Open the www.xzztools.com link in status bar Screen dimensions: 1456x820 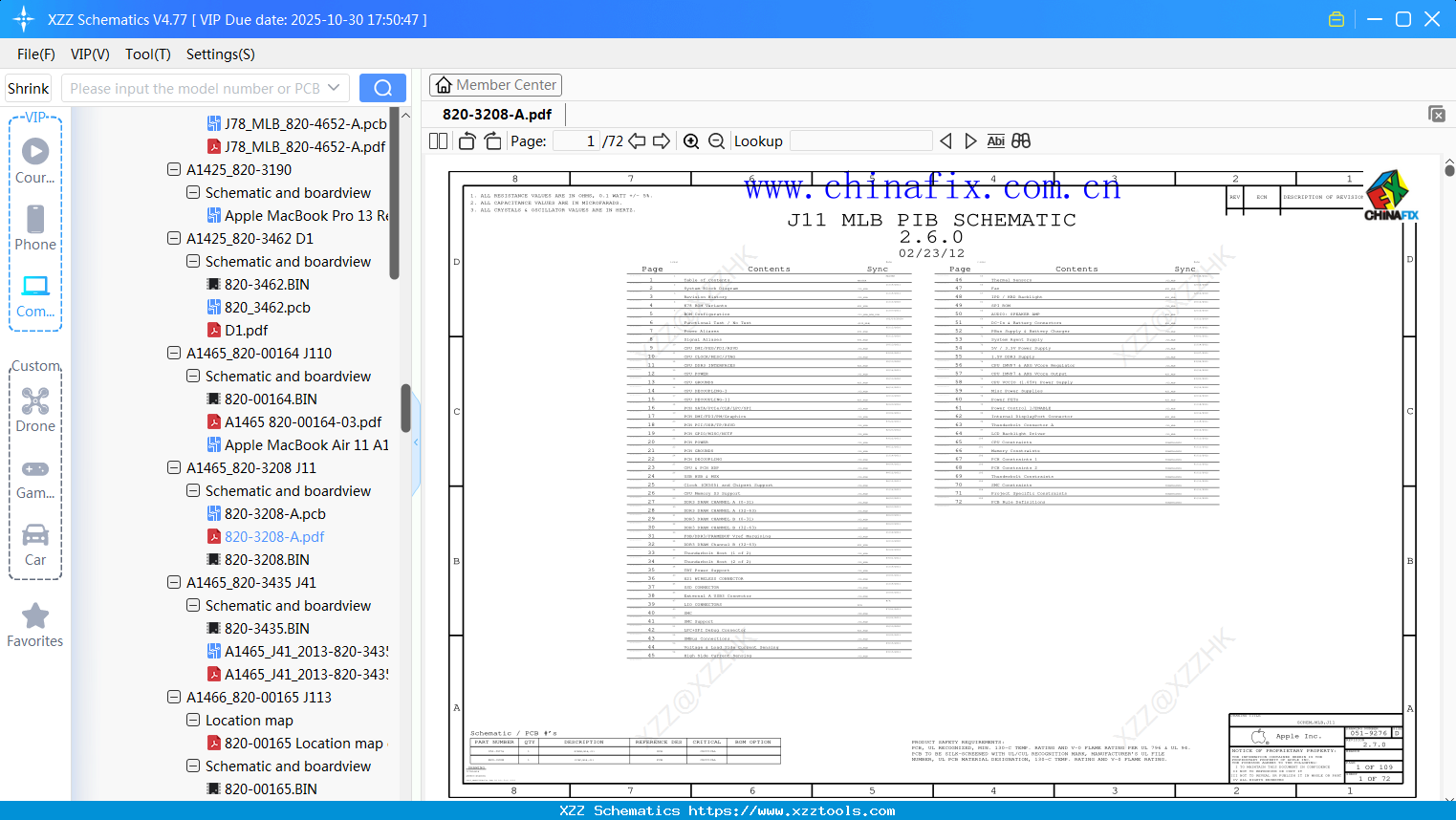(x=792, y=810)
